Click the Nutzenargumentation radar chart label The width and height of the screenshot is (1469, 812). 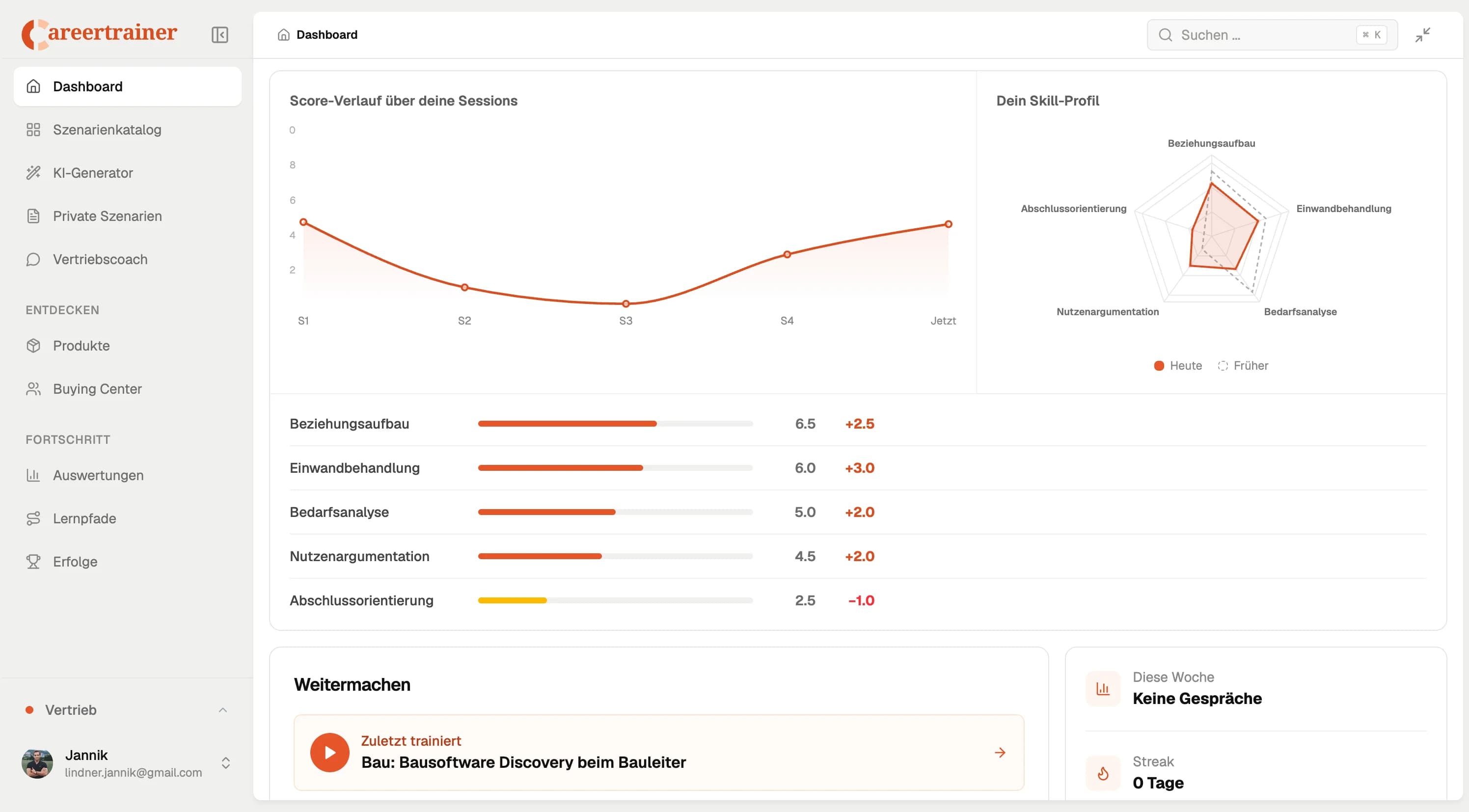click(1108, 312)
